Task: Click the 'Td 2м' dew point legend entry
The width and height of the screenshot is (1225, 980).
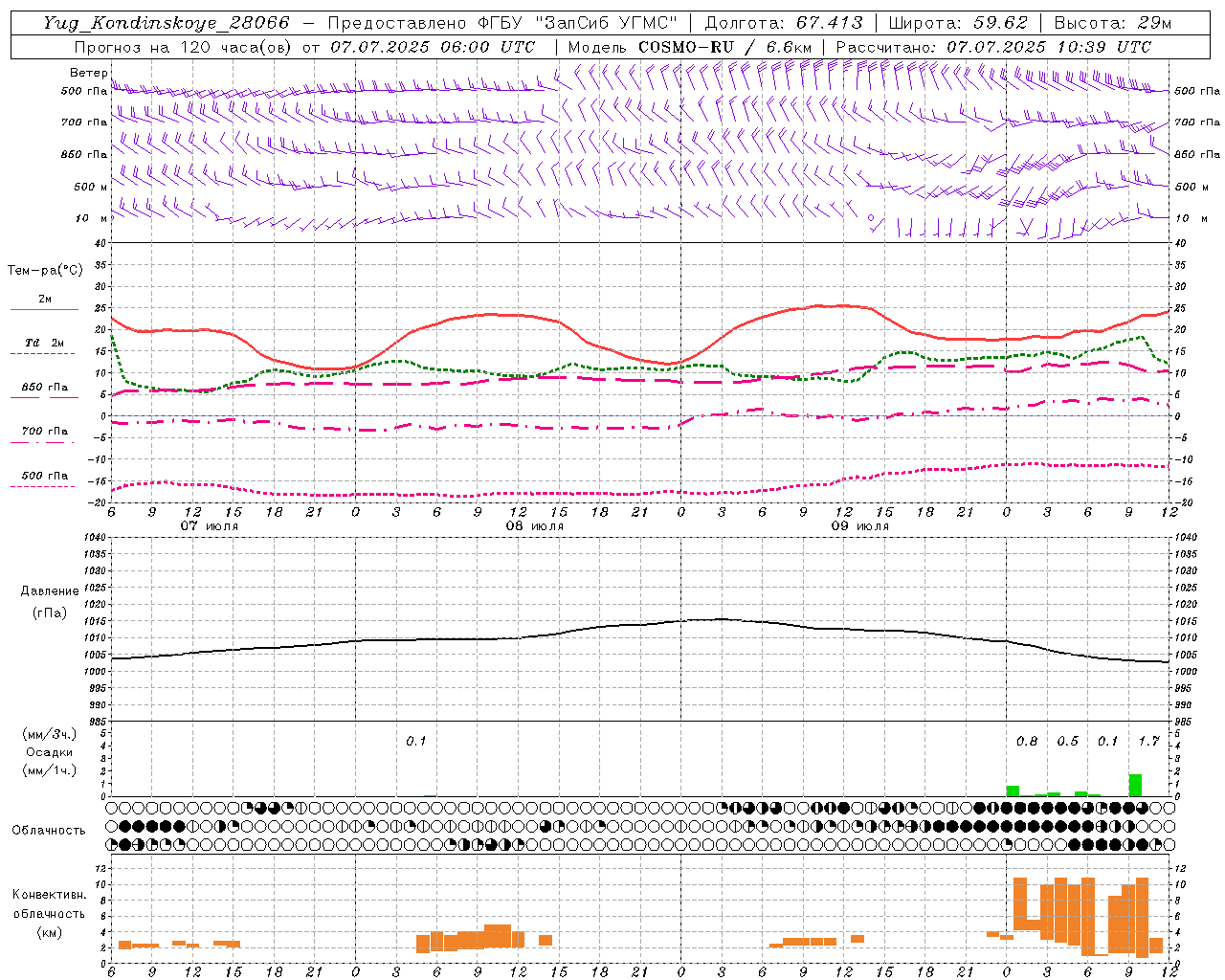Action: [x=44, y=343]
